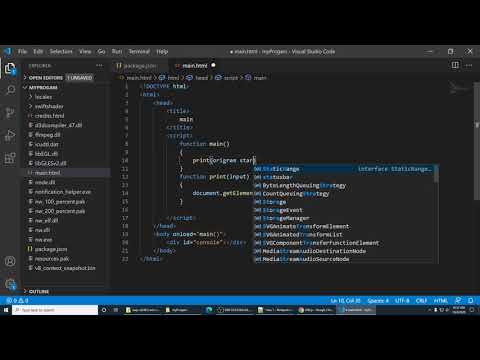Switch to the package.json tab
The height and width of the screenshot is (360, 480).
click(137, 66)
